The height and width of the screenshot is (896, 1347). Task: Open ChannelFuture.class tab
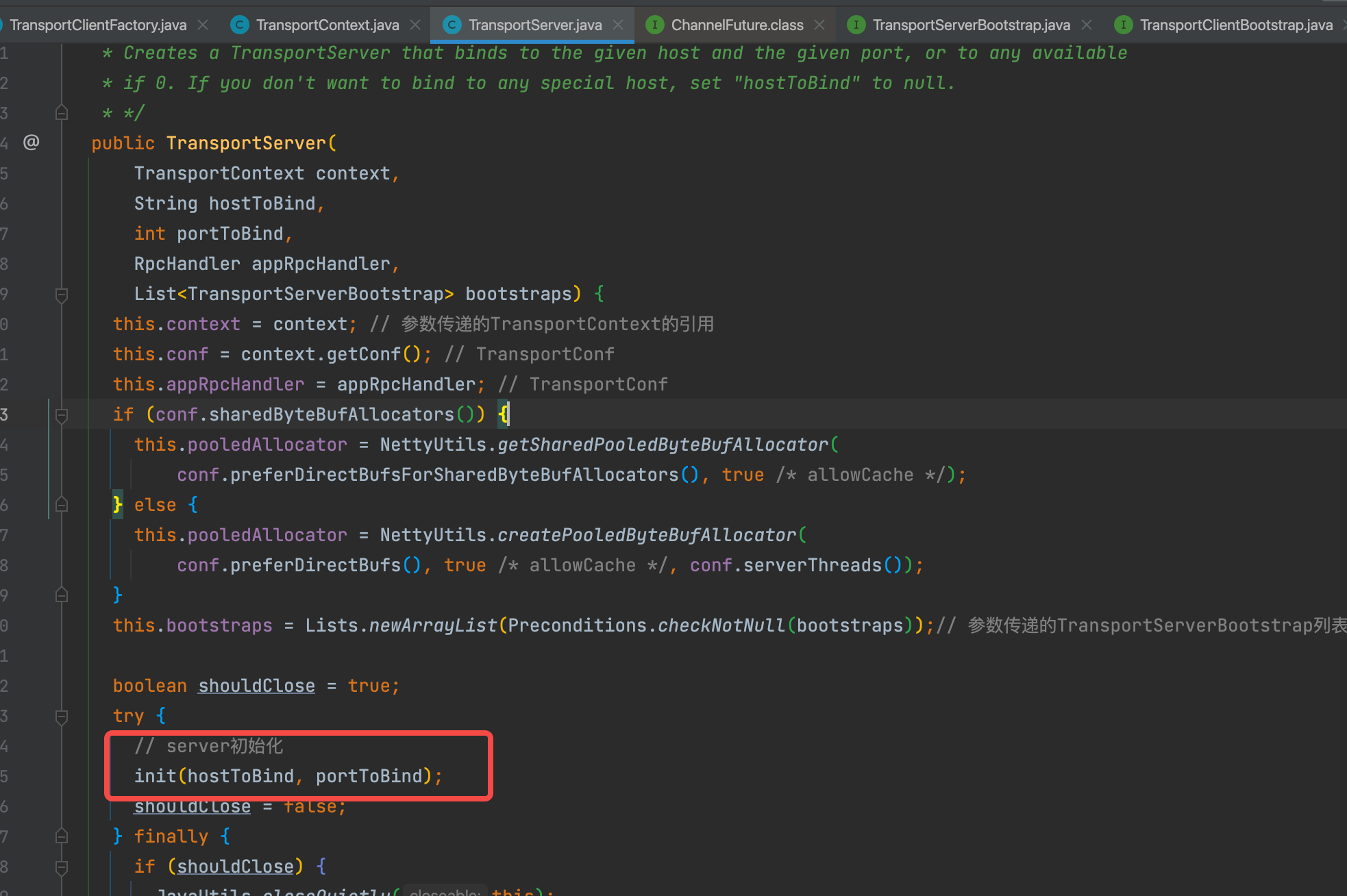pos(737,25)
